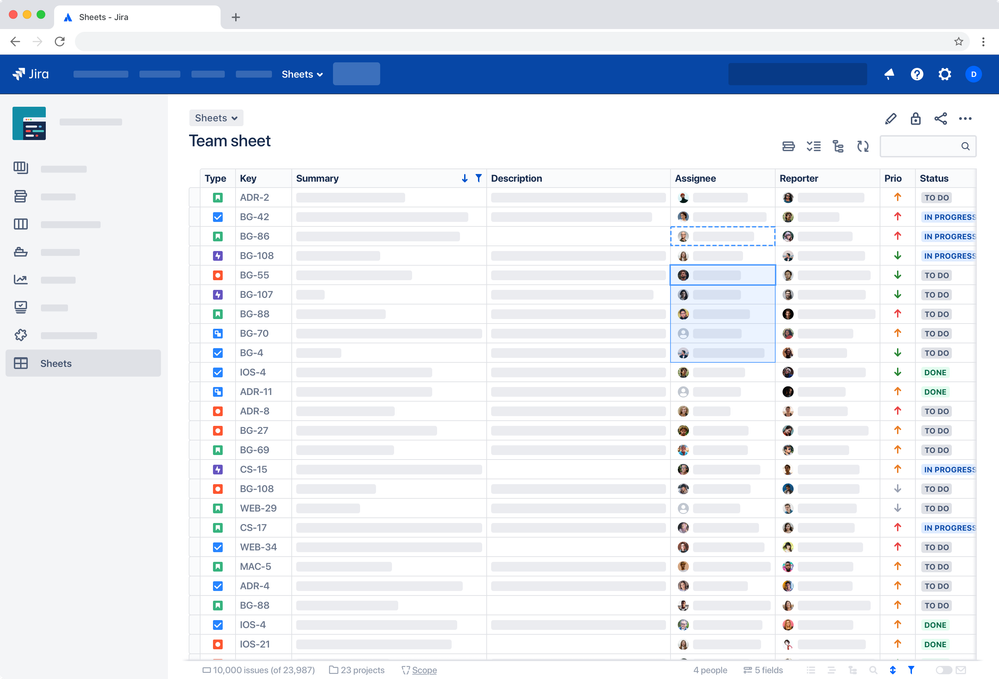Open the Sheets dropdown in the top navigation bar
This screenshot has width=999, height=679.
tap(302, 74)
